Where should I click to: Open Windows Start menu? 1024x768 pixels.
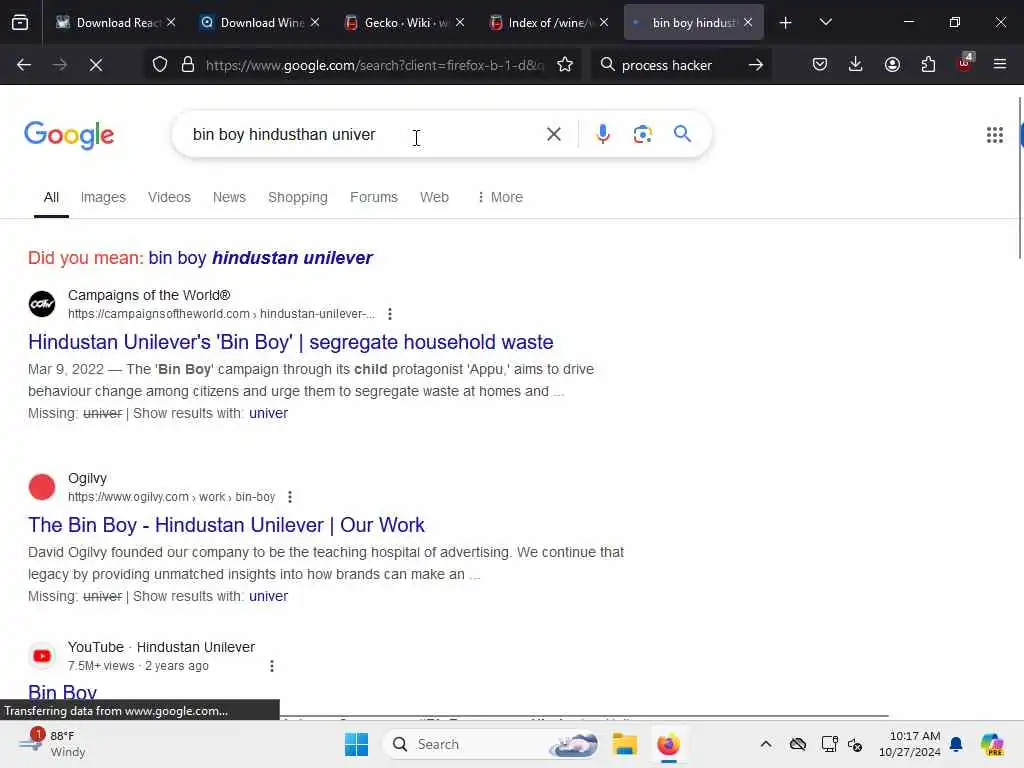[357, 744]
